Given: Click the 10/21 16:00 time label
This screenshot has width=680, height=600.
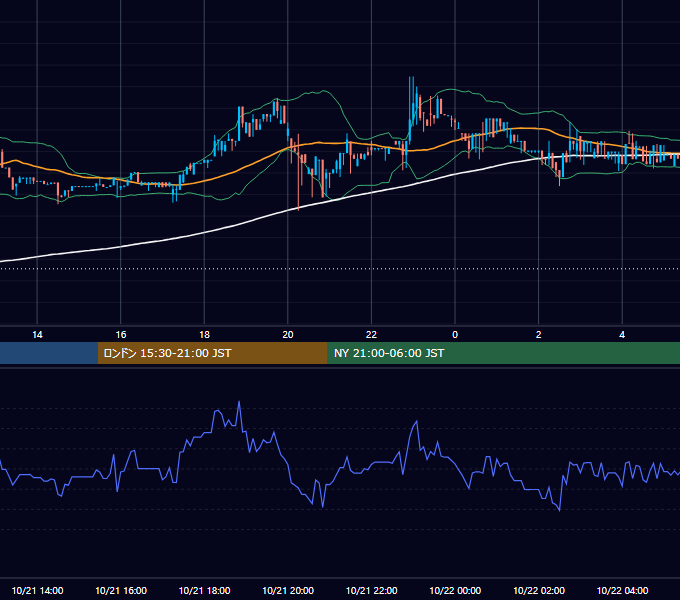Looking at the screenshot, I should (121, 590).
